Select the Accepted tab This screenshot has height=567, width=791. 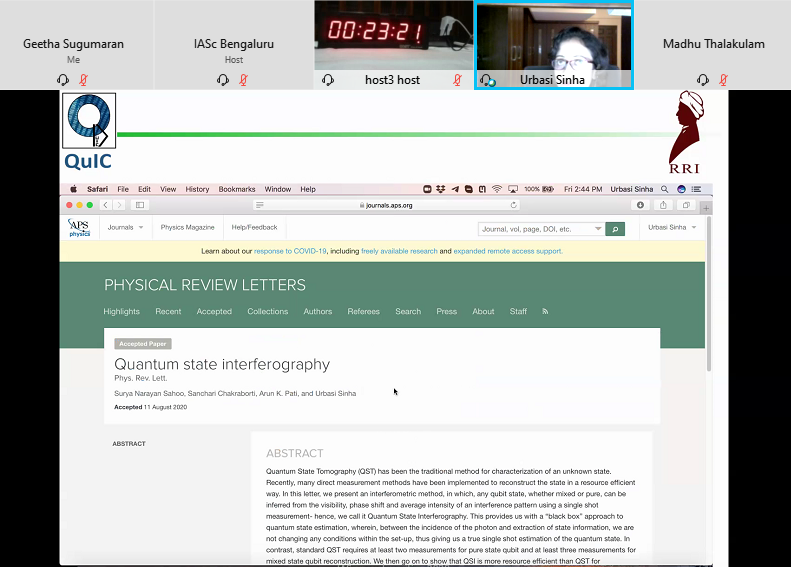[214, 312]
